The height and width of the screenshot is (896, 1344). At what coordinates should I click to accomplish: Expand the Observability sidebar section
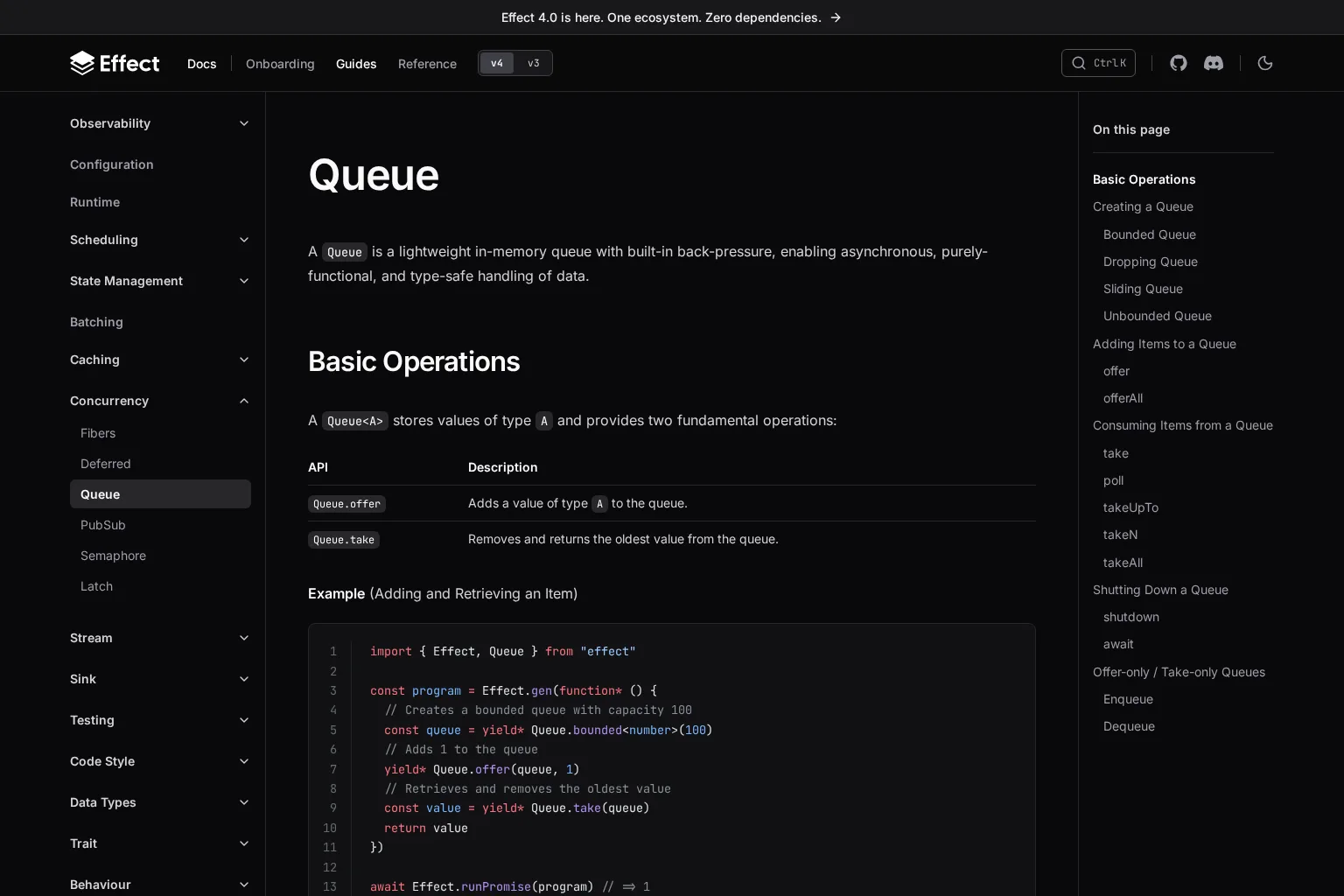click(160, 123)
